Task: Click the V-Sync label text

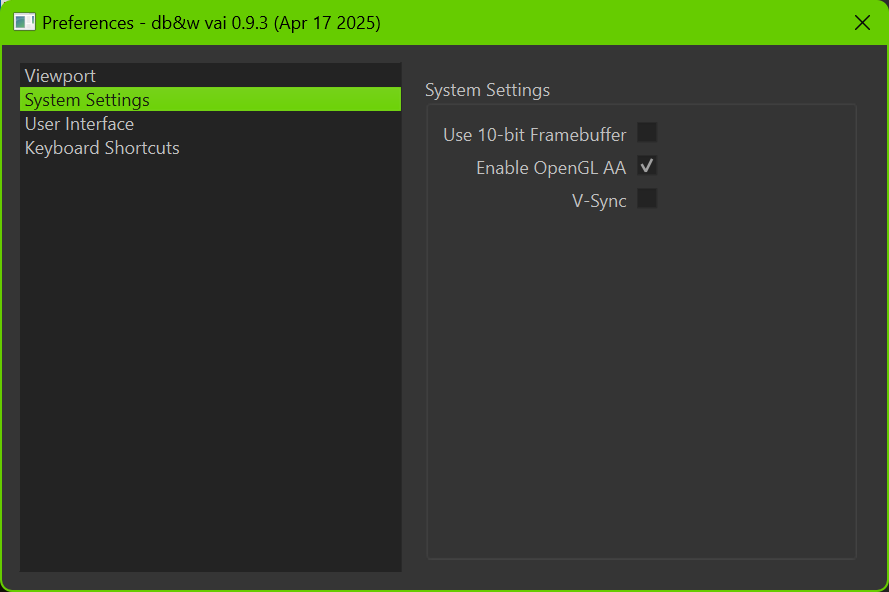Action: click(599, 201)
